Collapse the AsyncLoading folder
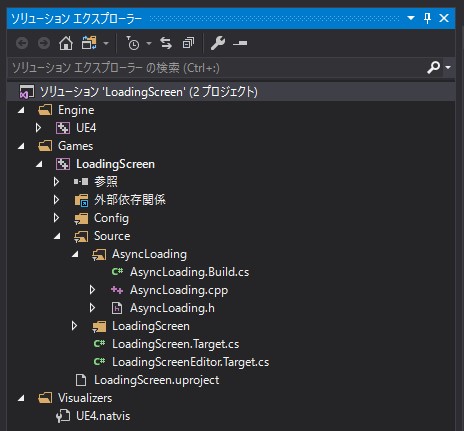This screenshot has width=464, height=431. point(75,254)
